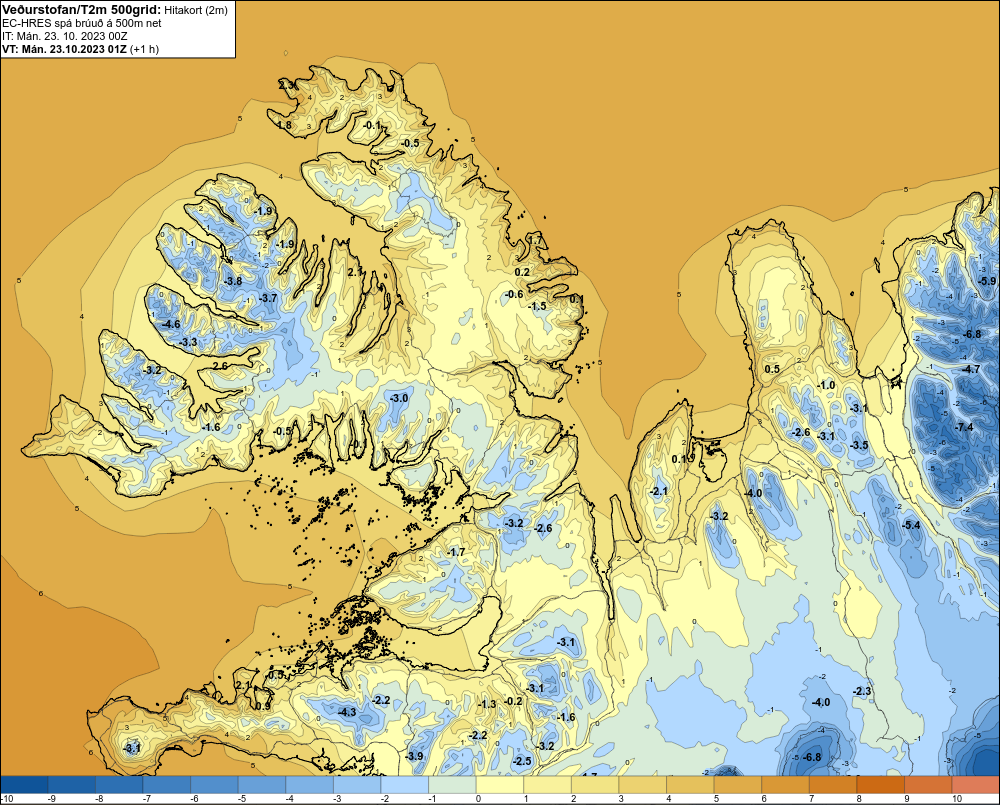Click the "-3.9" temperature value on the map
Screen dimensions: 1000x805
pos(414,756)
